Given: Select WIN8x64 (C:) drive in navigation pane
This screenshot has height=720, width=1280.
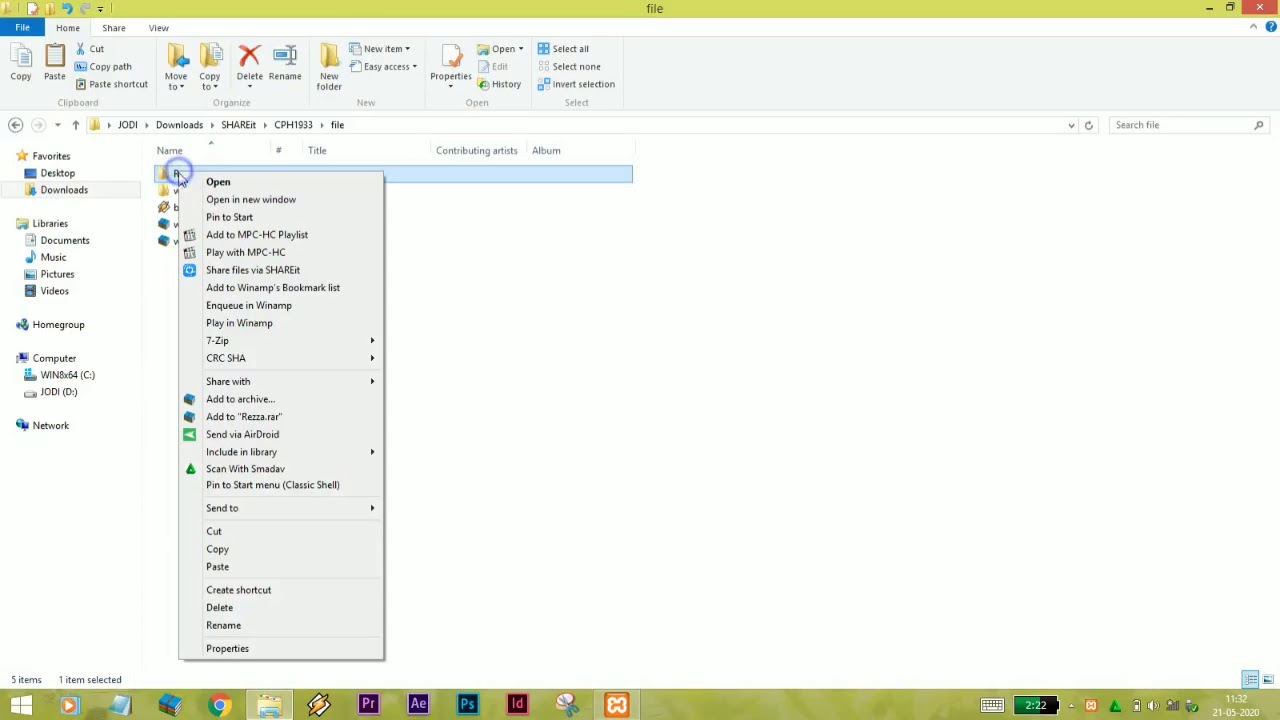Looking at the screenshot, I should pyautogui.click(x=67, y=375).
